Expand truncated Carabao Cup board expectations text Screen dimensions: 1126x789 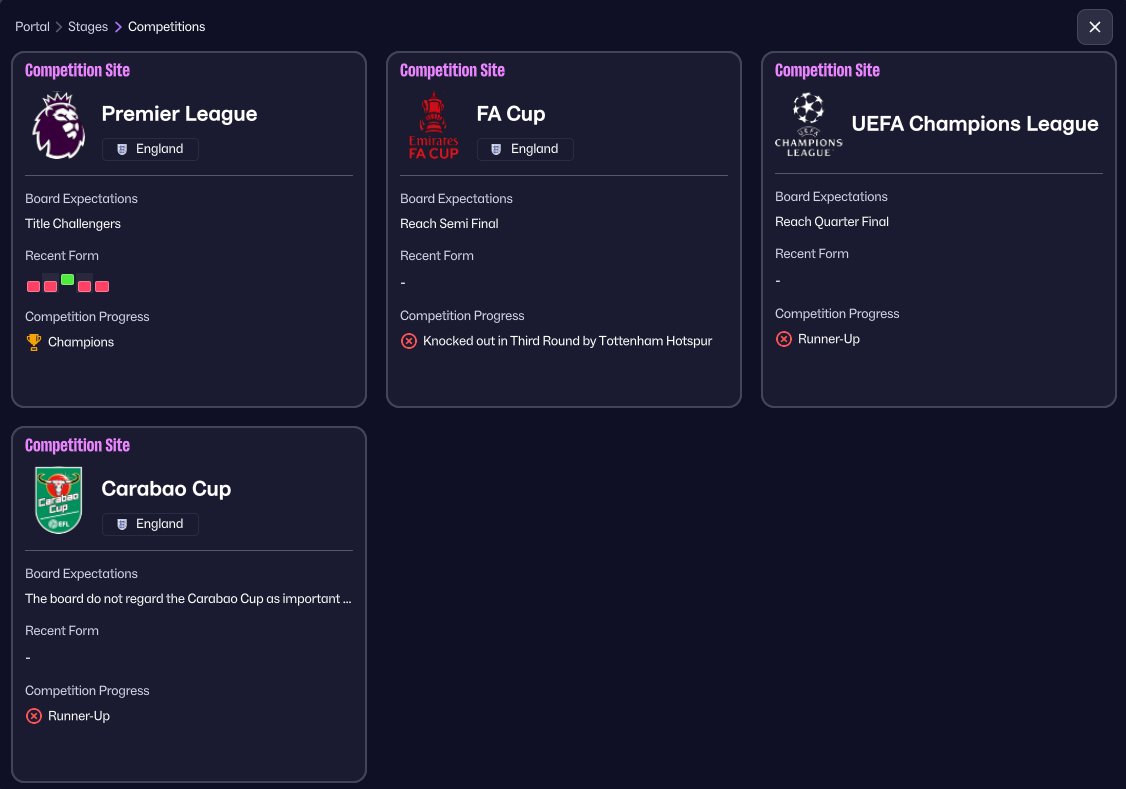click(x=188, y=599)
